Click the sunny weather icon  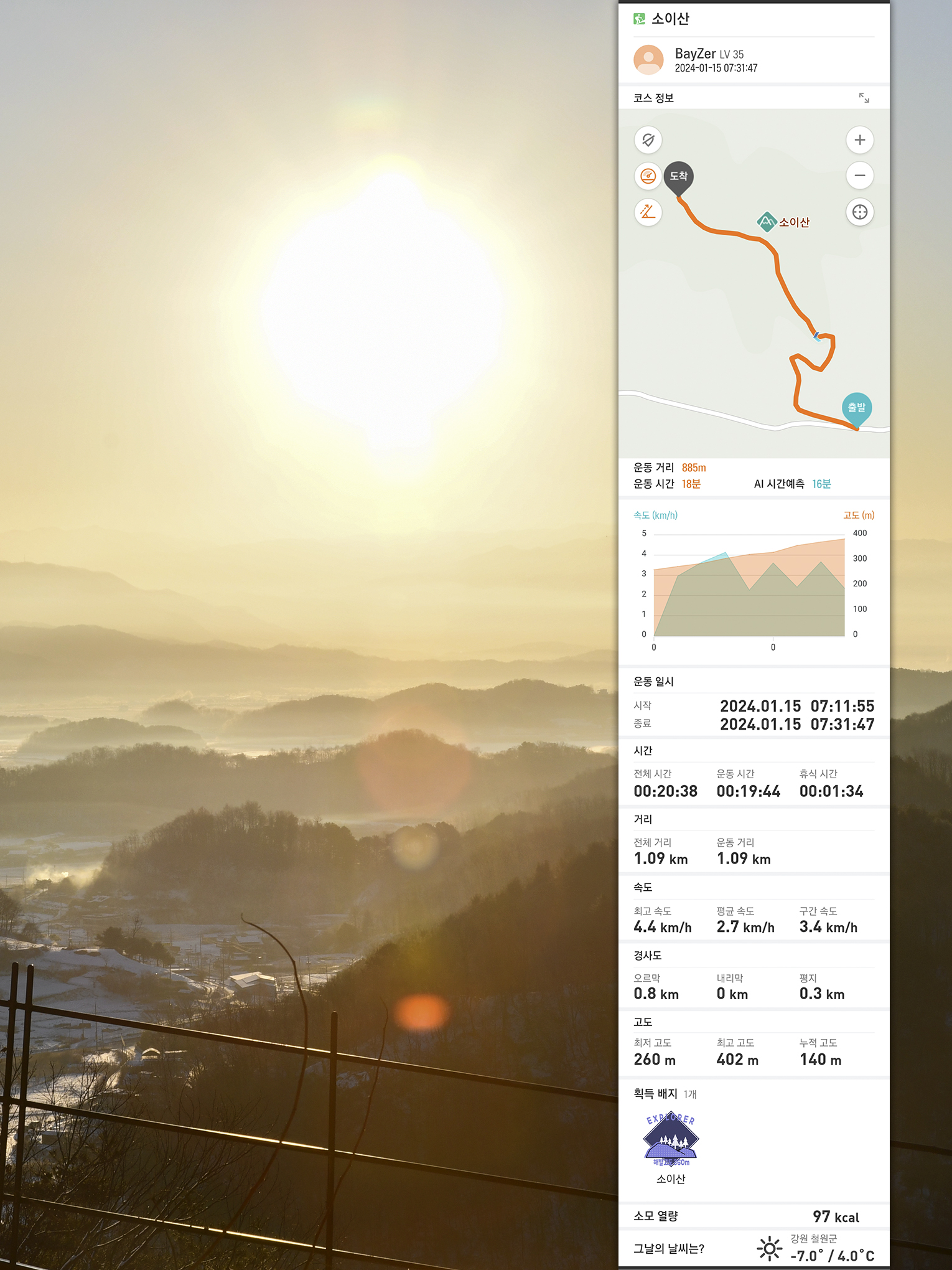click(770, 1248)
